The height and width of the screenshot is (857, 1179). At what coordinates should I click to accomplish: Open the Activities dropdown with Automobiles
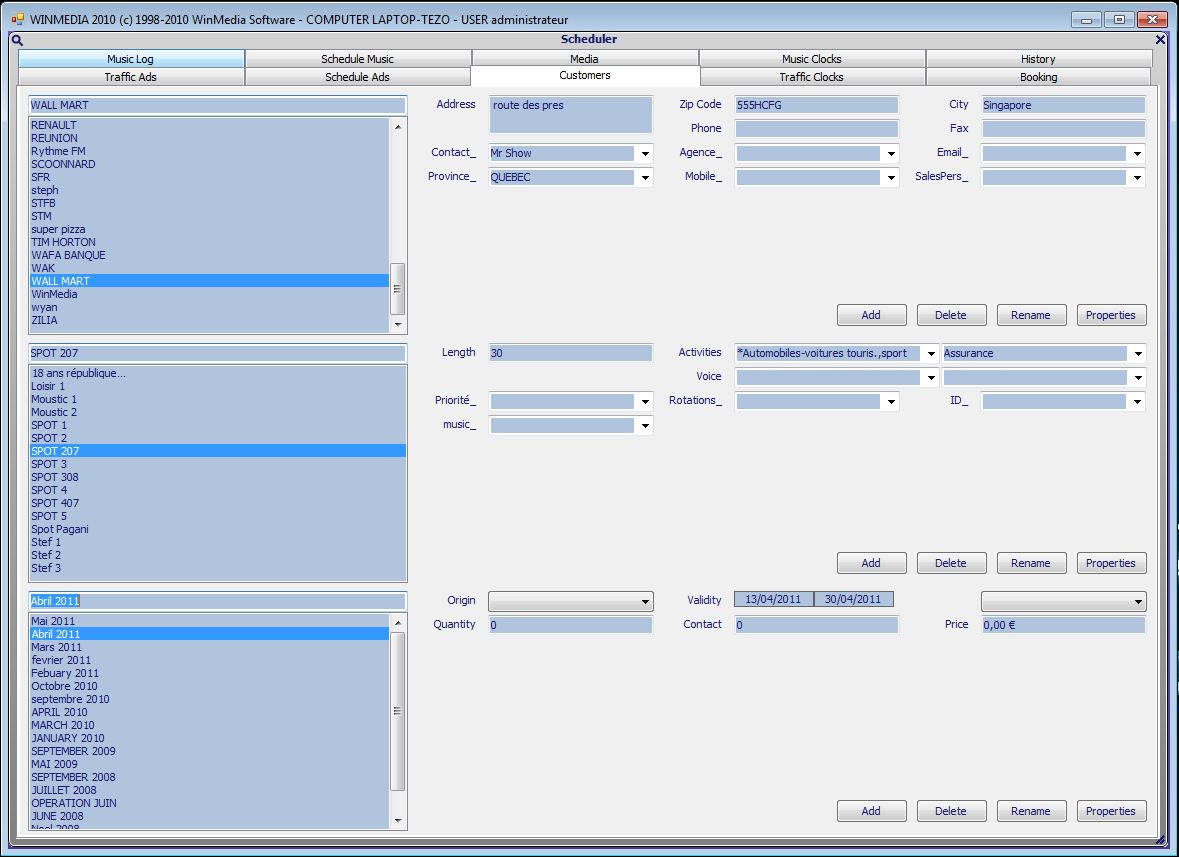(930, 354)
